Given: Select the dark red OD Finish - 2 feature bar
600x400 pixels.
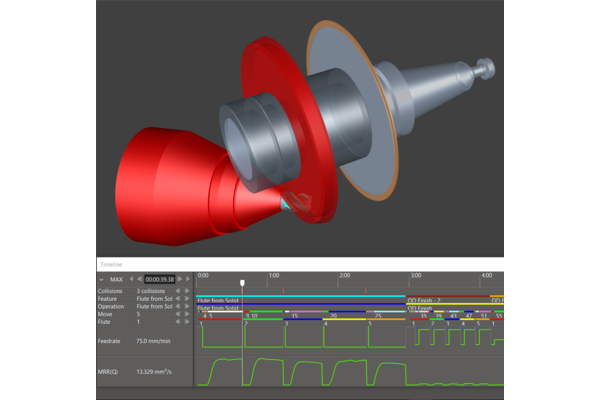Looking at the screenshot, I should coord(448,296).
